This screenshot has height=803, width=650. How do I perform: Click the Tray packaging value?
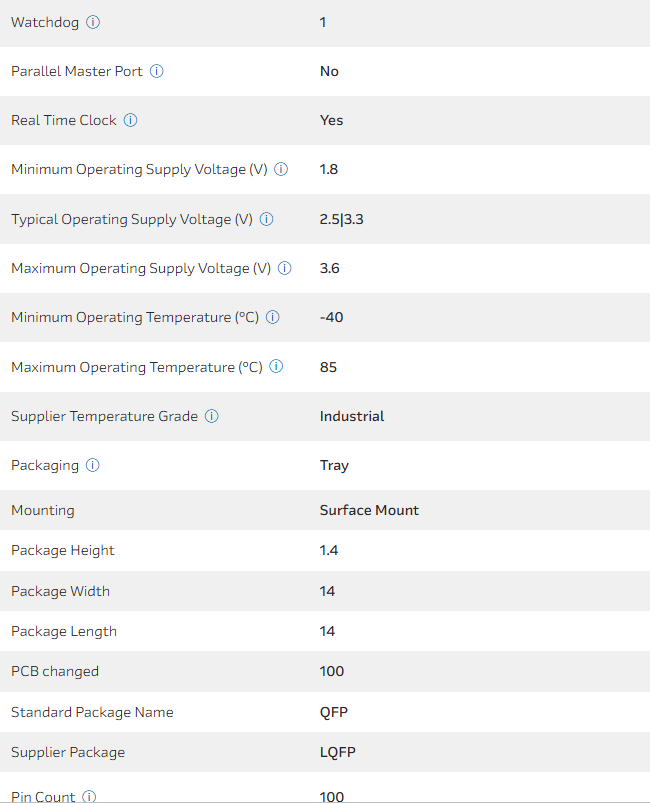[334, 465]
